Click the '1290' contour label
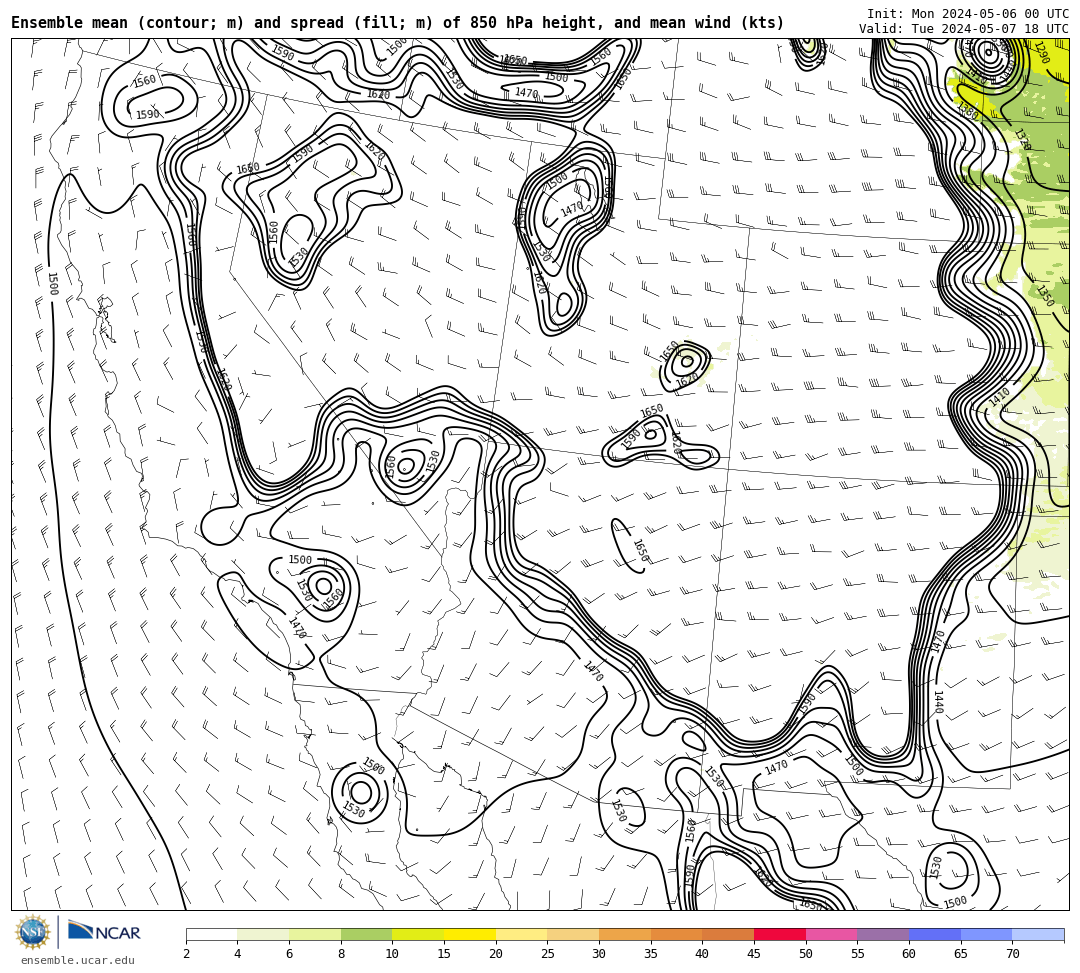 pos(1041,54)
